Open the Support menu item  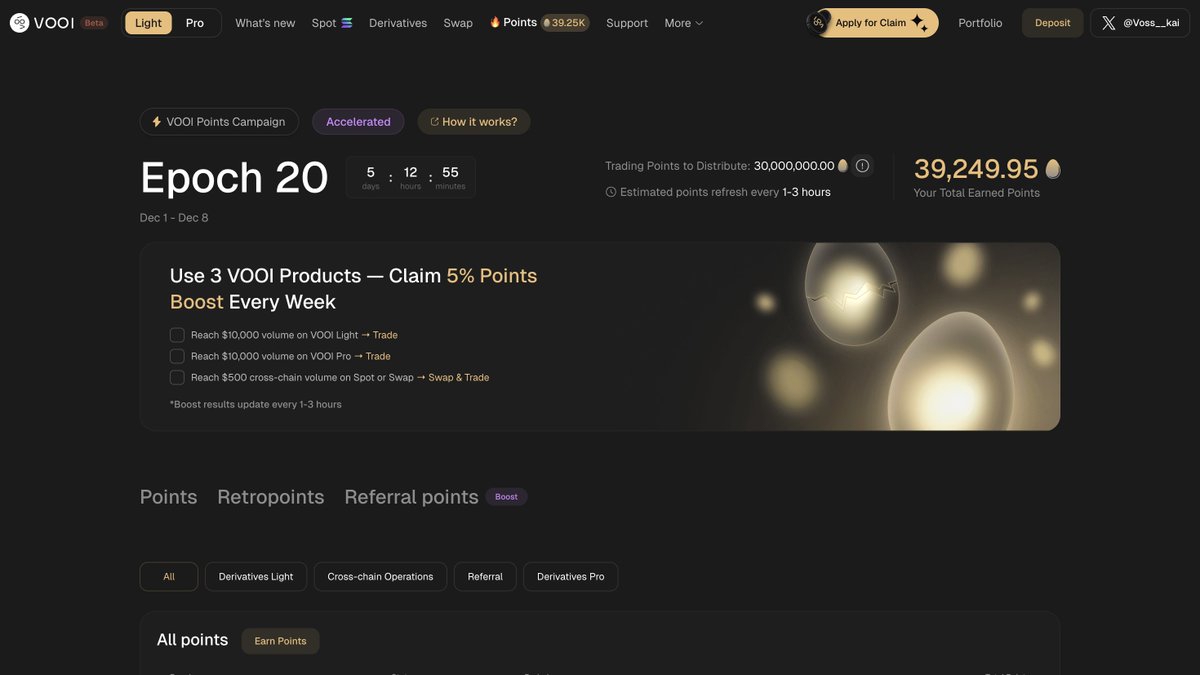627,23
